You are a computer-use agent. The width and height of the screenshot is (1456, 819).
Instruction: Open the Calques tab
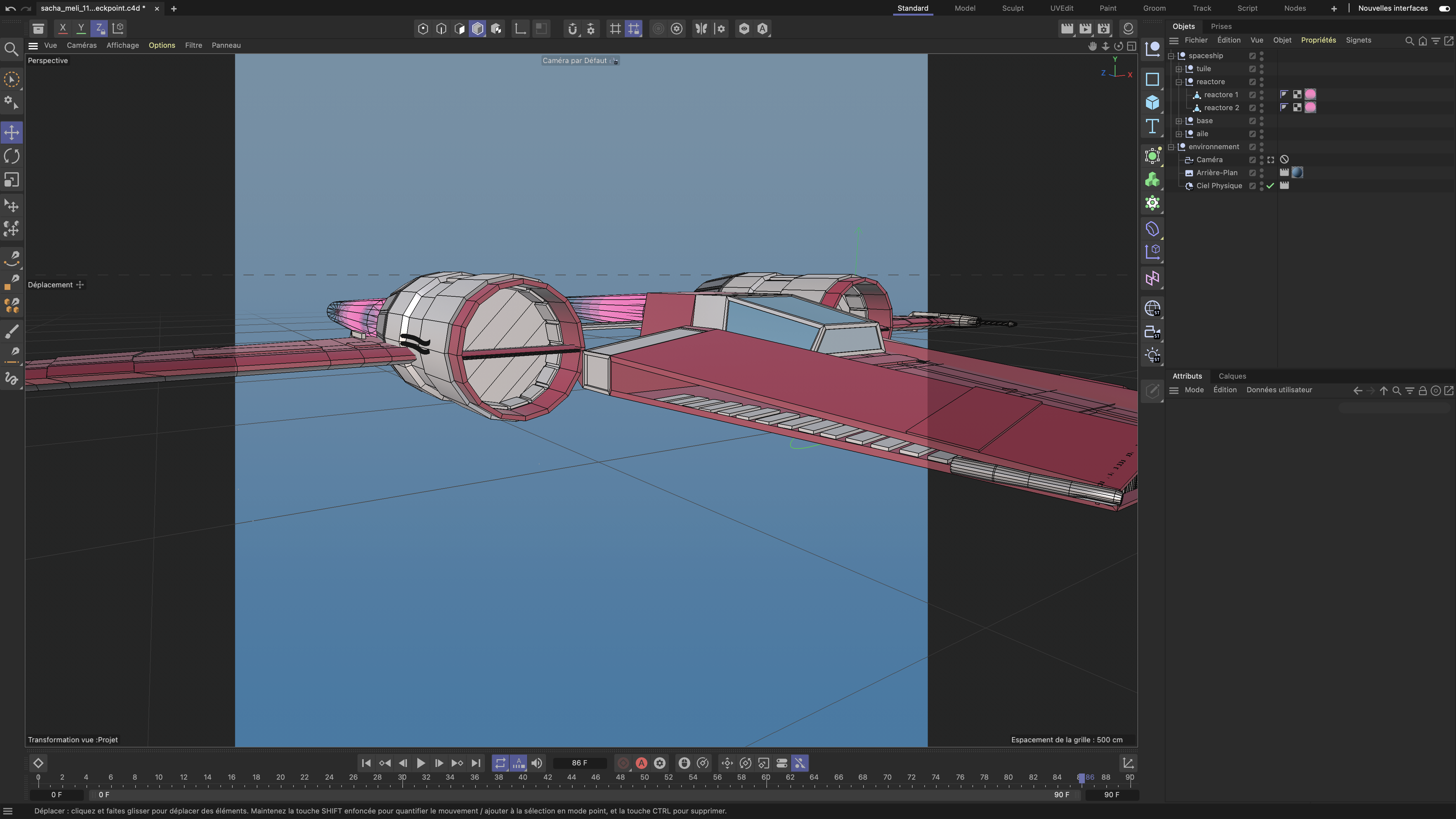[x=1232, y=376]
